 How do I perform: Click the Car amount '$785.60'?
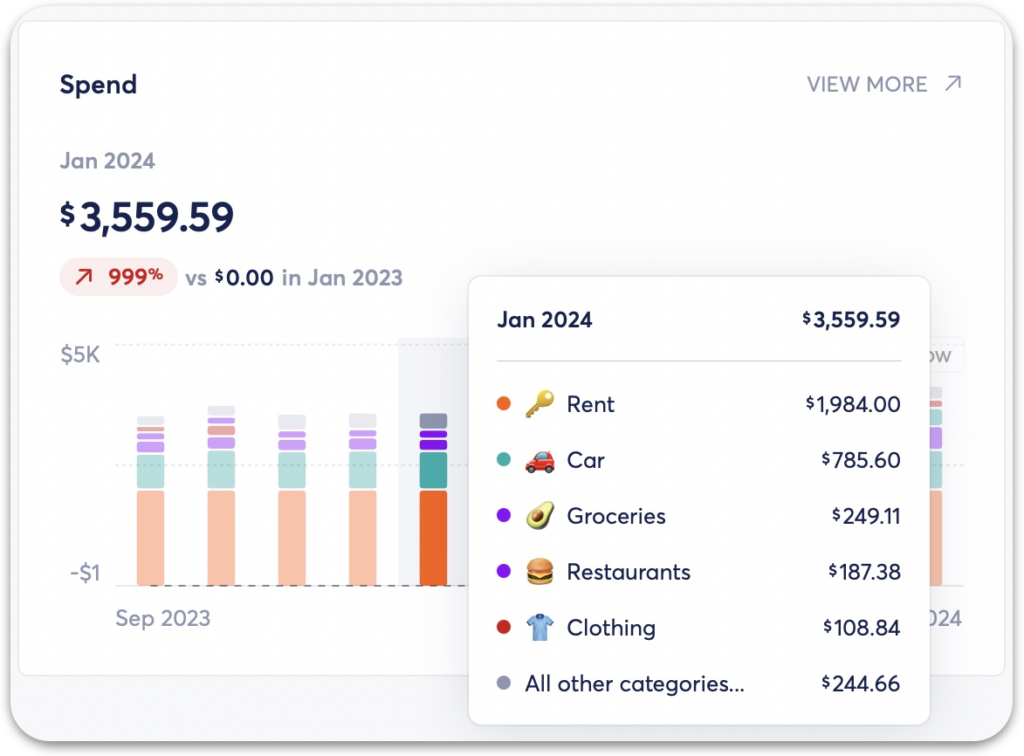click(x=861, y=460)
